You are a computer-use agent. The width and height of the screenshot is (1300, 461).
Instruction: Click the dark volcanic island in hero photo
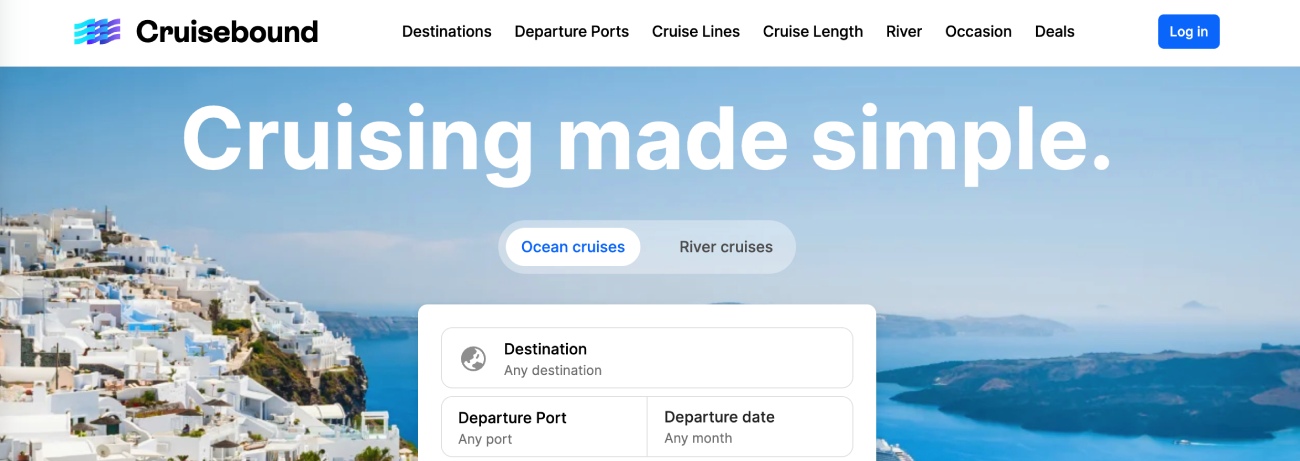[1090, 390]
